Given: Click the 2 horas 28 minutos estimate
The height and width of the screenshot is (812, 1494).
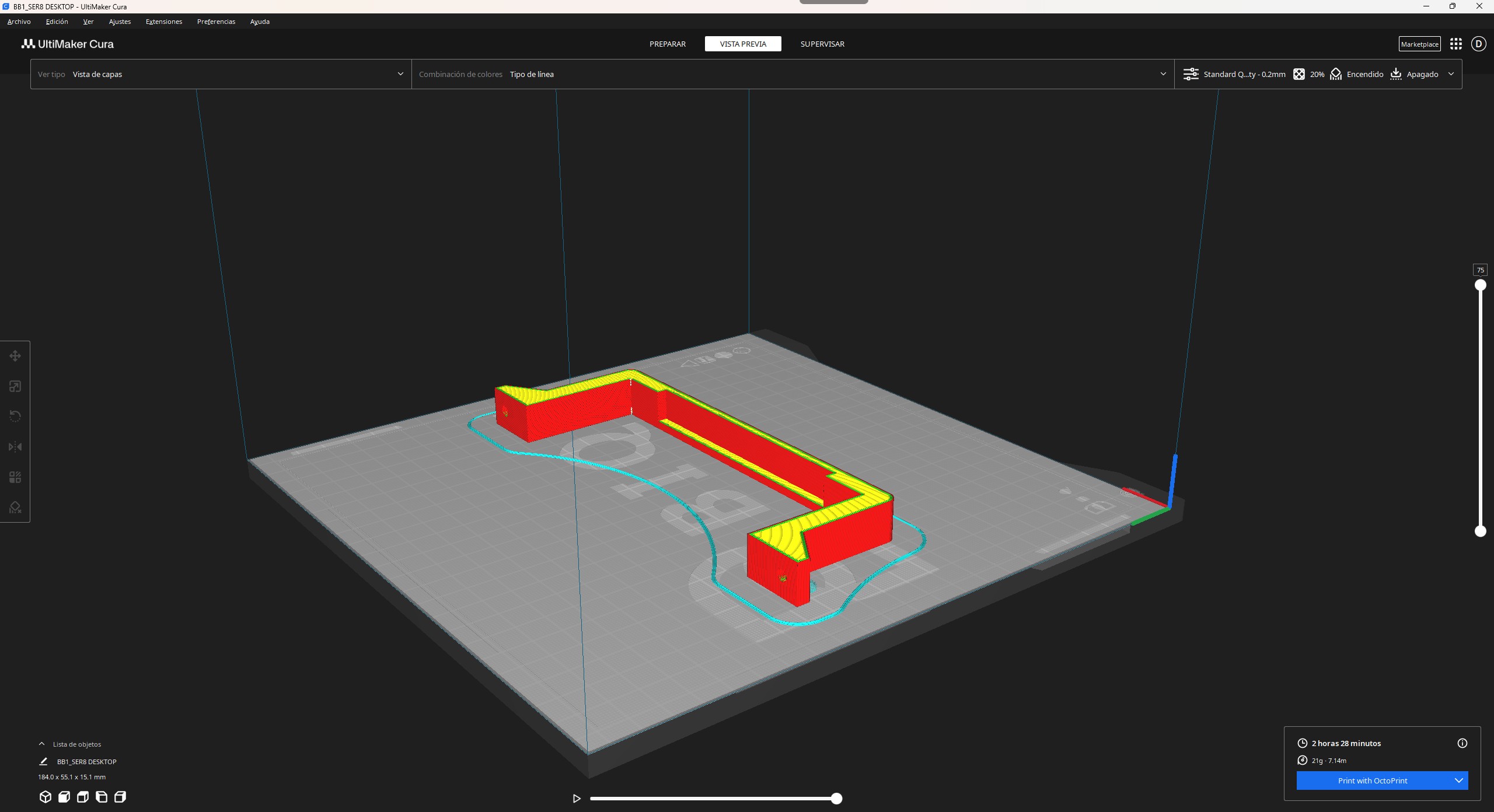Looking at the screenshot, I should coord(1346,743).
